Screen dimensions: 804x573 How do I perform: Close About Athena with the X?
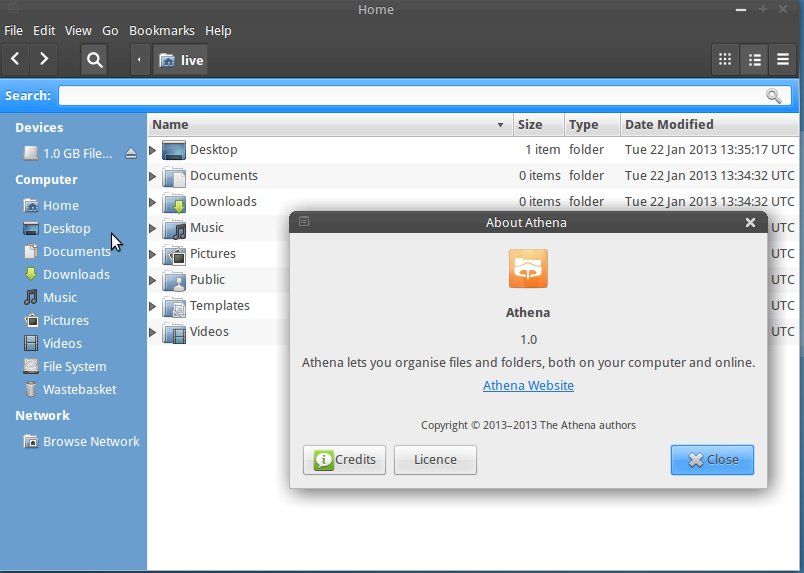(x=750, y=223)
